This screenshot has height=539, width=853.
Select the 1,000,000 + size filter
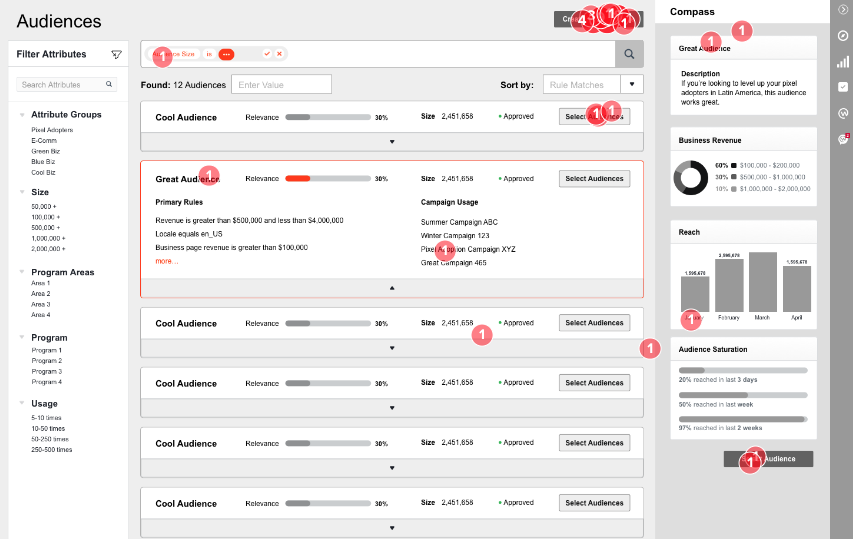(x=48, y=238)
